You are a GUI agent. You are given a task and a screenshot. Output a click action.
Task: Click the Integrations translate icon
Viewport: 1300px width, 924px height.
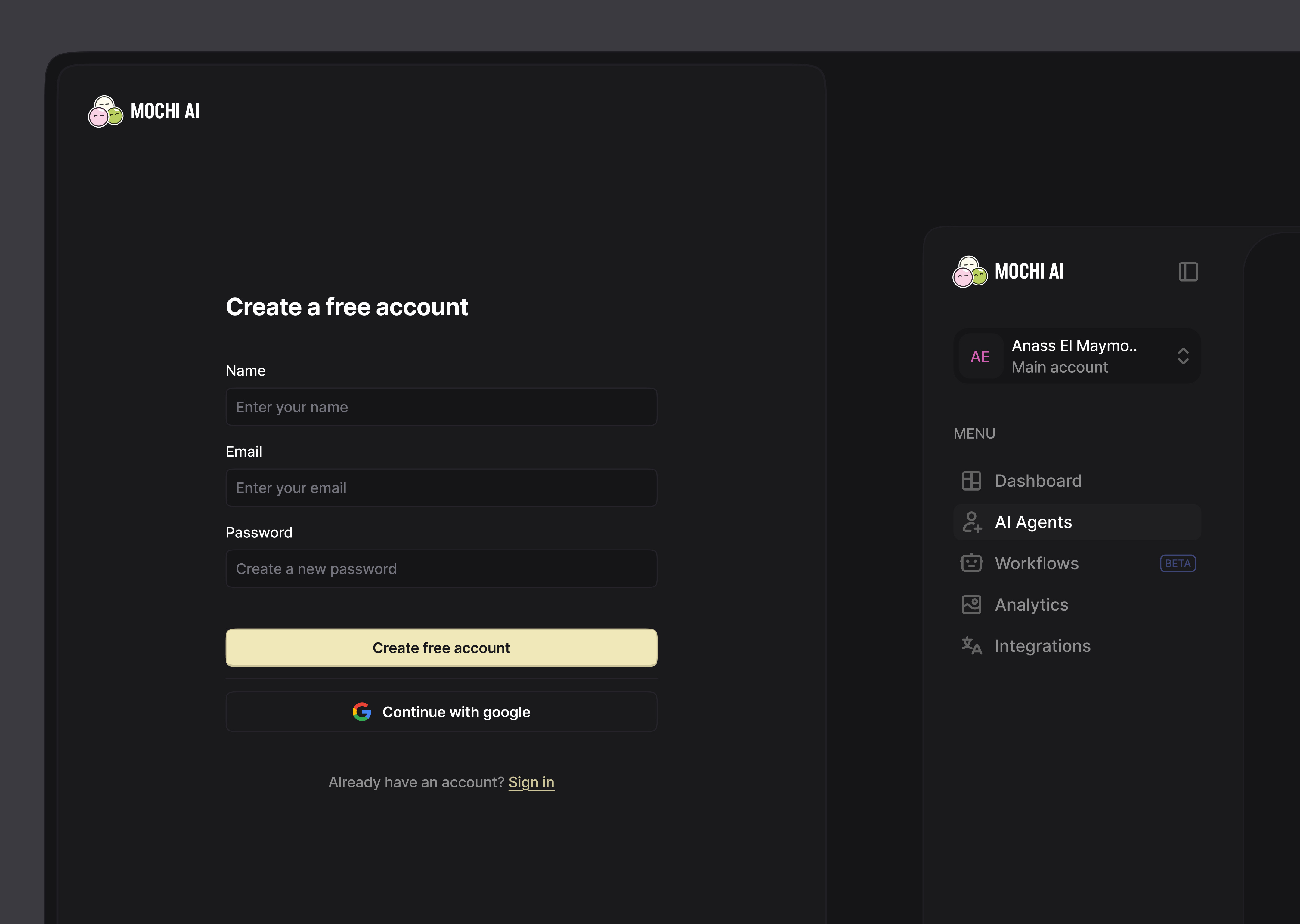click(x=971, y=646)
